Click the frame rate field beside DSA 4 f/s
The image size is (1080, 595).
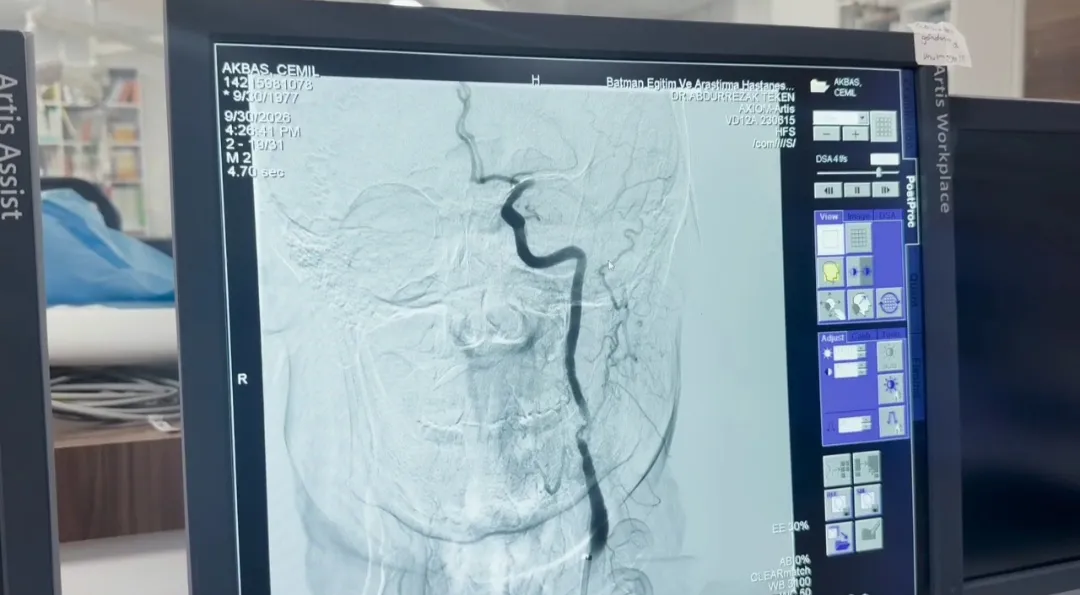tap(884, 159)
